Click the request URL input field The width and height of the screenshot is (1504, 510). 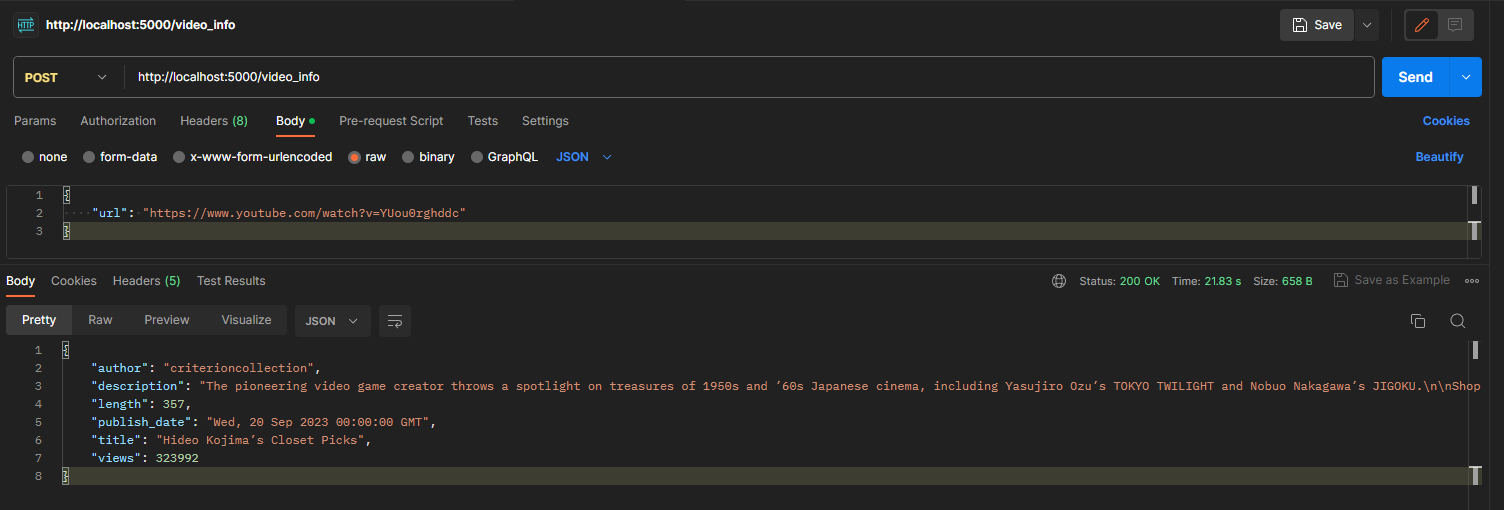(x=748, y=77)
